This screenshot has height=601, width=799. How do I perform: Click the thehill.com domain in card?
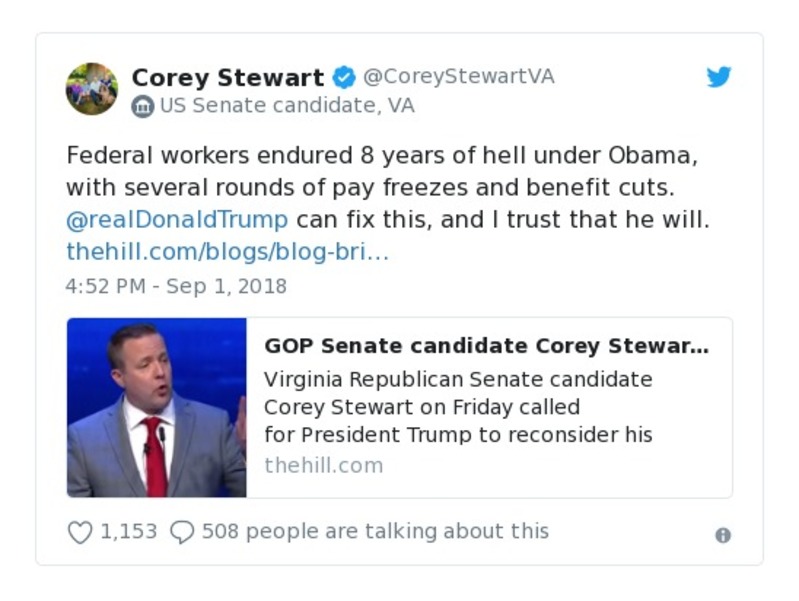pyautogui.click(x=323, y=465)
